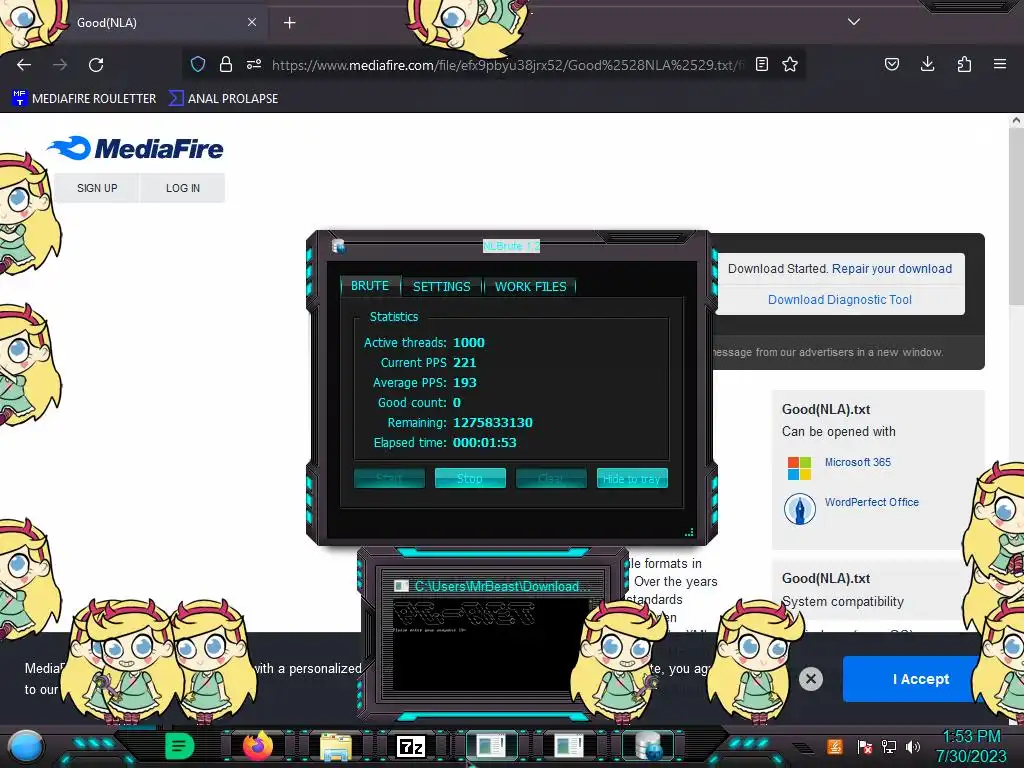Open the network tray icon
Image resolution: width=1024 pixels, height=768 pixels.
[889, 746]
